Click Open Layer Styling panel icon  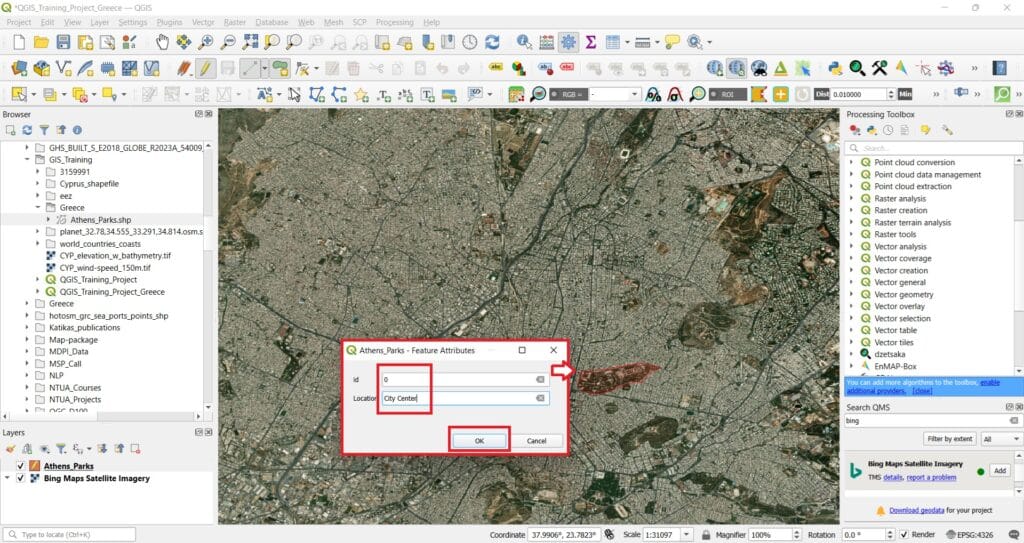coord(11,449)
